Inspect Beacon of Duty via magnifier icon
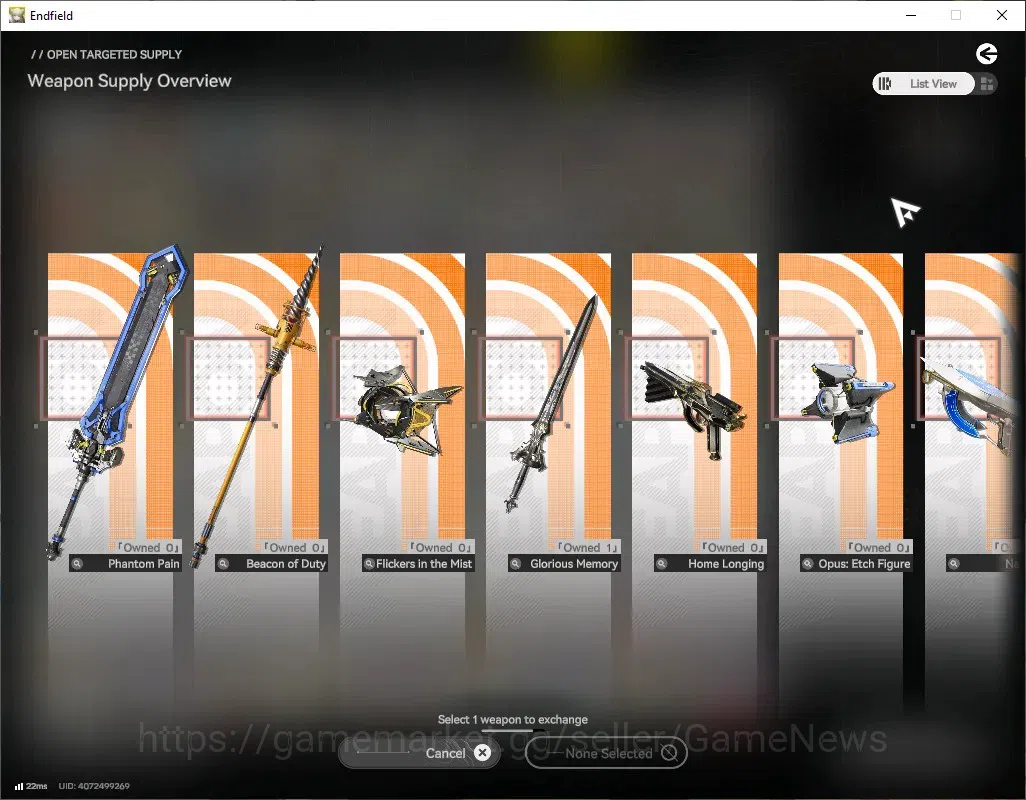Screen dimensions: 1026x800 [x=223, y=563]
